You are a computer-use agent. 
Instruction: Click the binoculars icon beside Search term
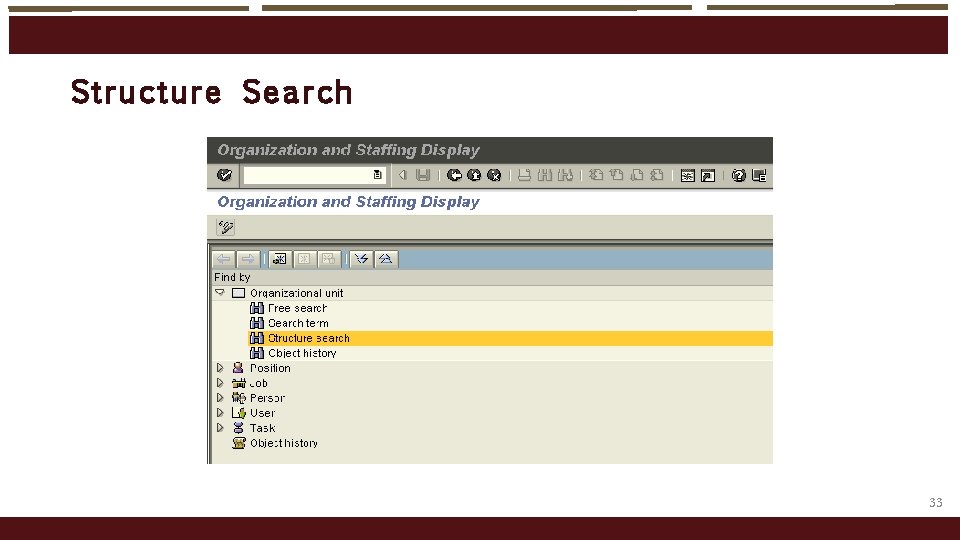(x=257, y=323)
